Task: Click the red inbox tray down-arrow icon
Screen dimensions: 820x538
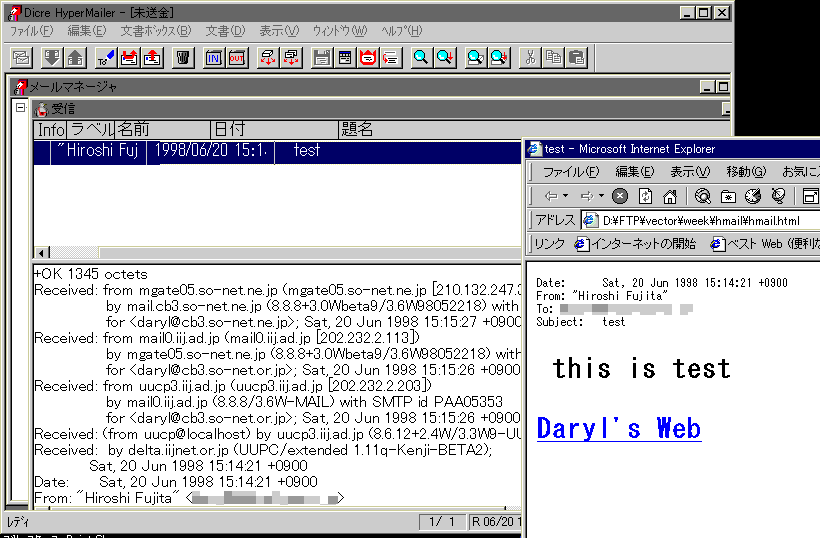Action: tap(129, 58)
